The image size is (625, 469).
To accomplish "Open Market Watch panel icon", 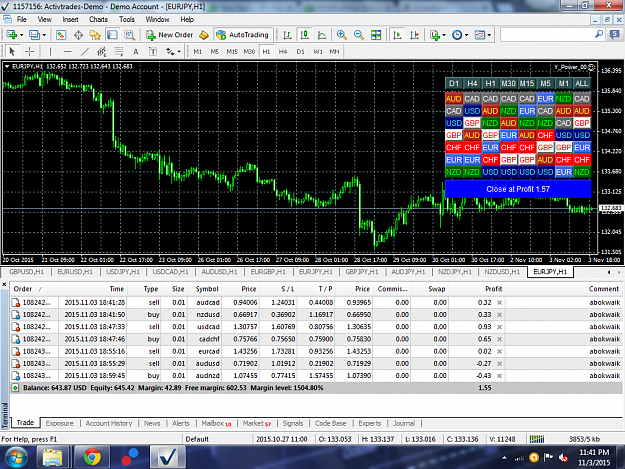I will [61, 35].
